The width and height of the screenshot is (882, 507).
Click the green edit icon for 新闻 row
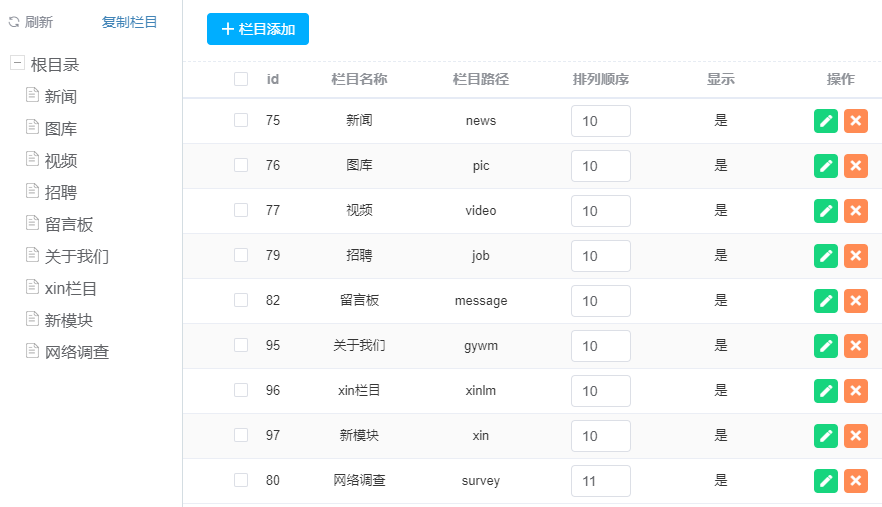pyautogui.click(x=826, y=121)
